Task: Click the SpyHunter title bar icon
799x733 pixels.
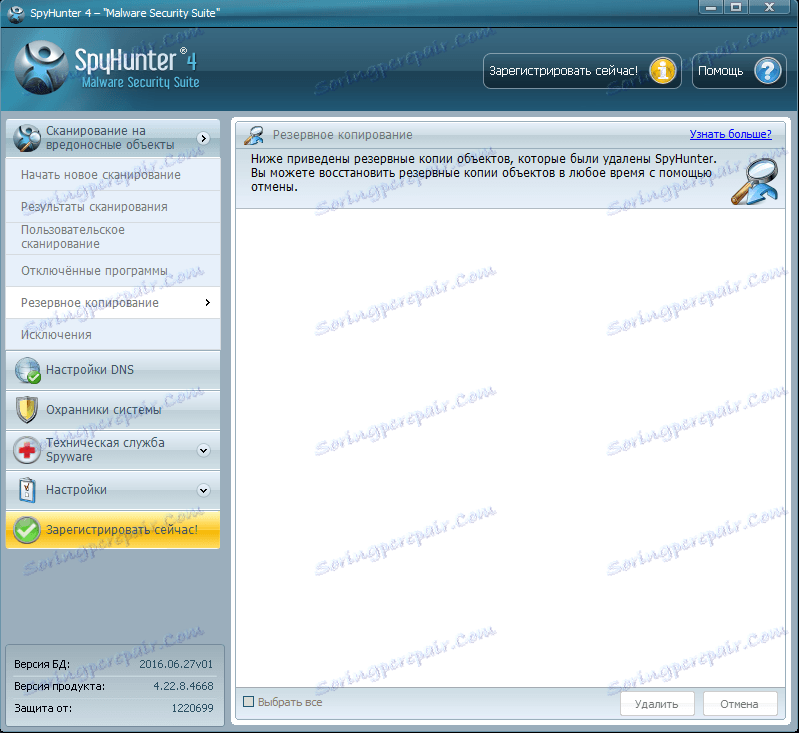Action: click(x=16, y=13)
